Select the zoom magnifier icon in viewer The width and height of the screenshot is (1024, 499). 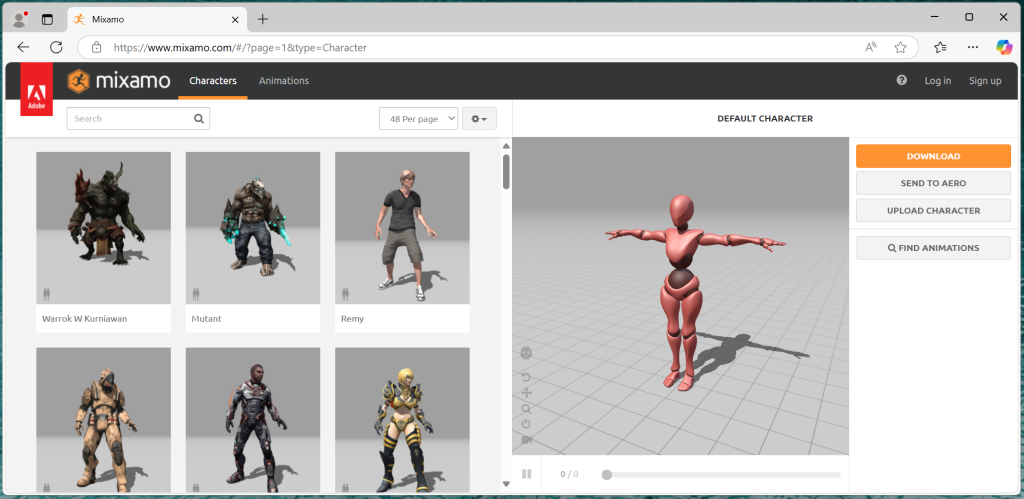[x=526, y=409]
